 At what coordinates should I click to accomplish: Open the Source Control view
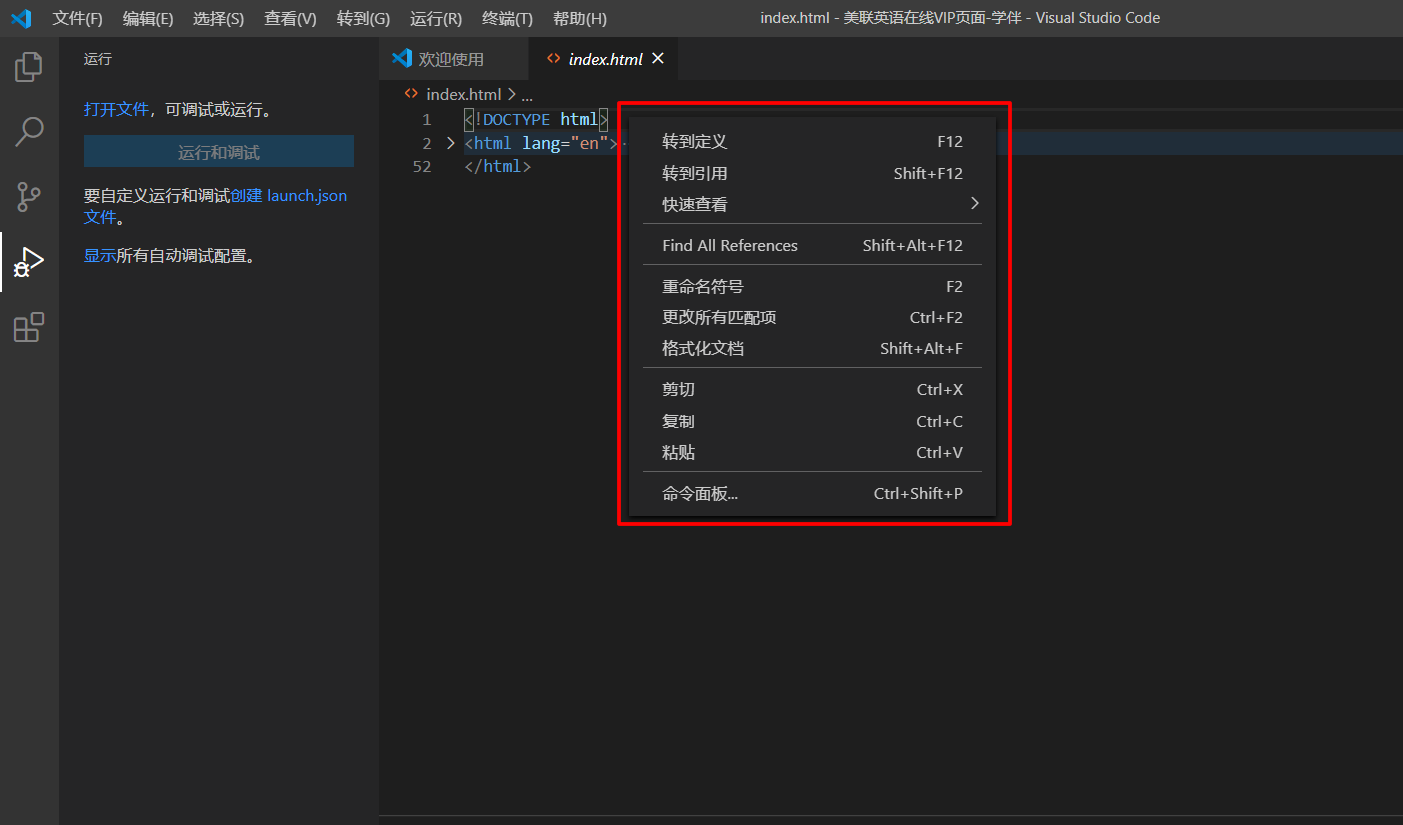point(29,197)
